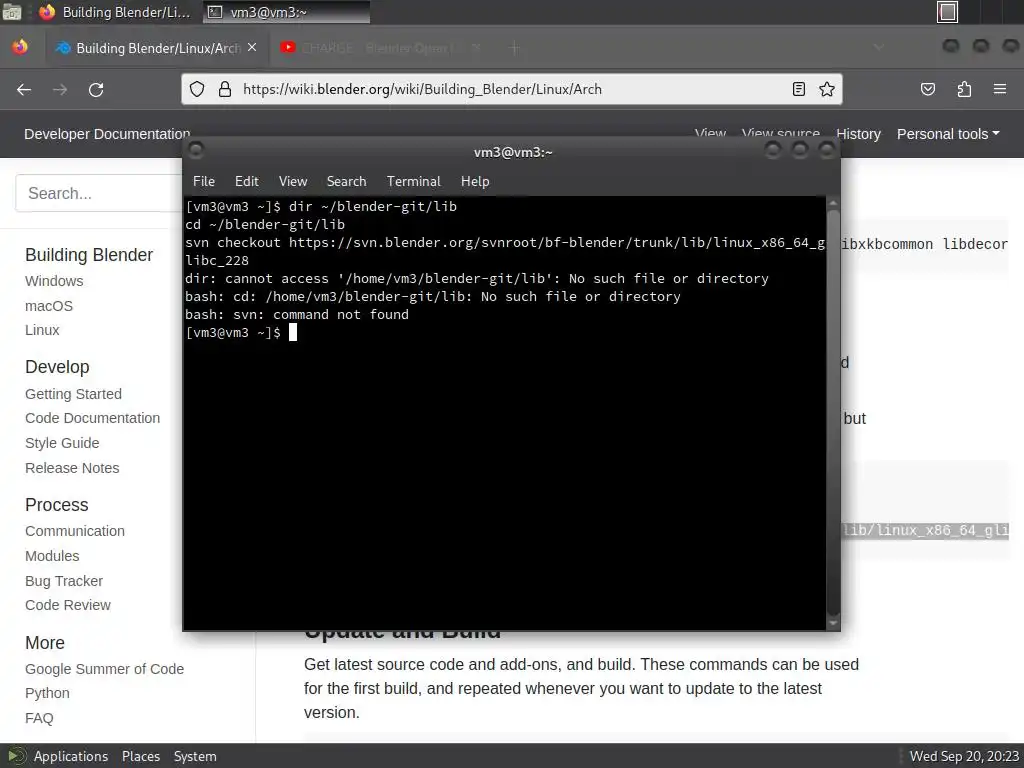Open Building Blender sidebar heading
This screenshot has width=1024, height=768.
89,255
